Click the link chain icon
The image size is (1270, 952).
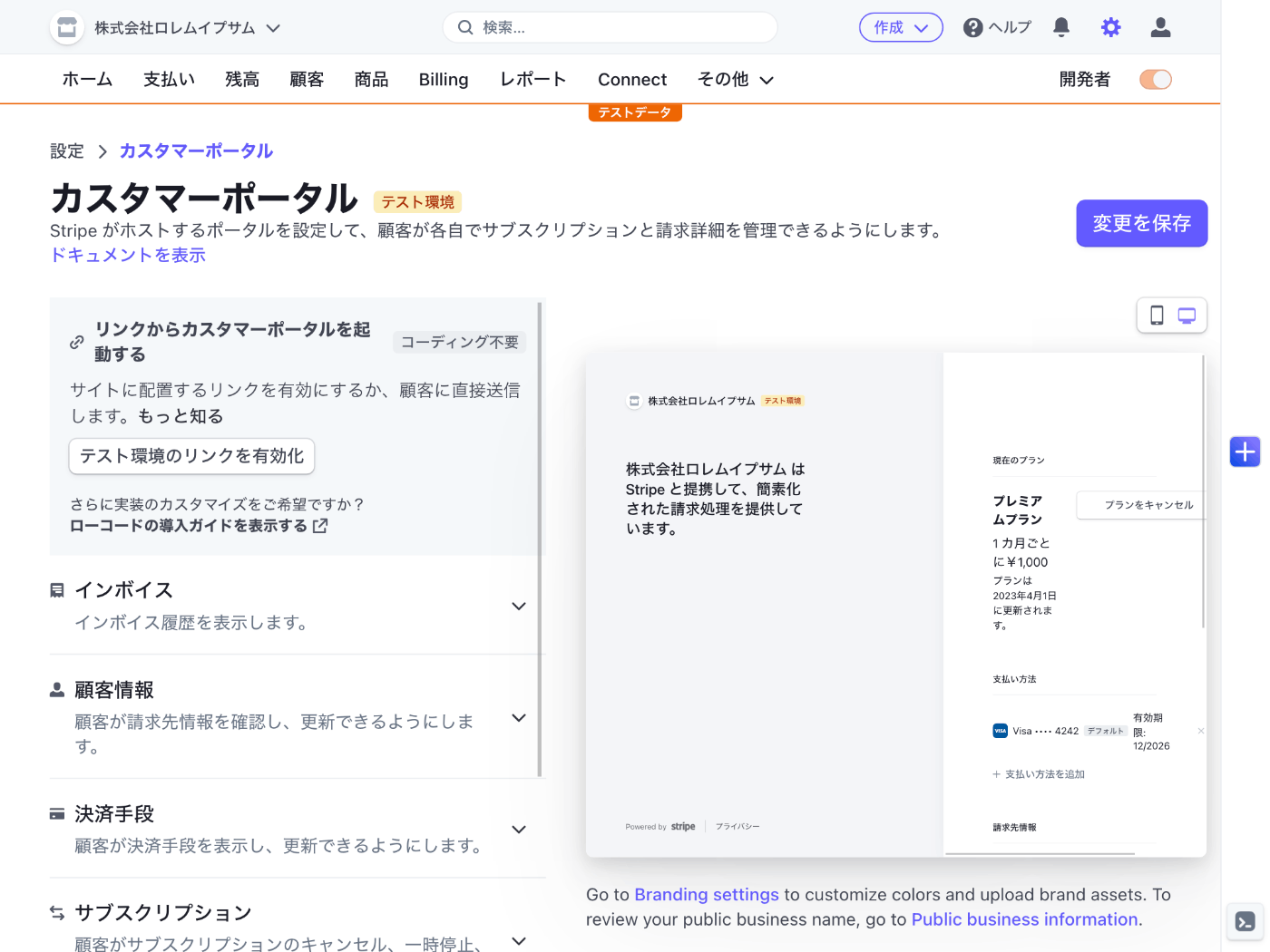tap(77, 342)
